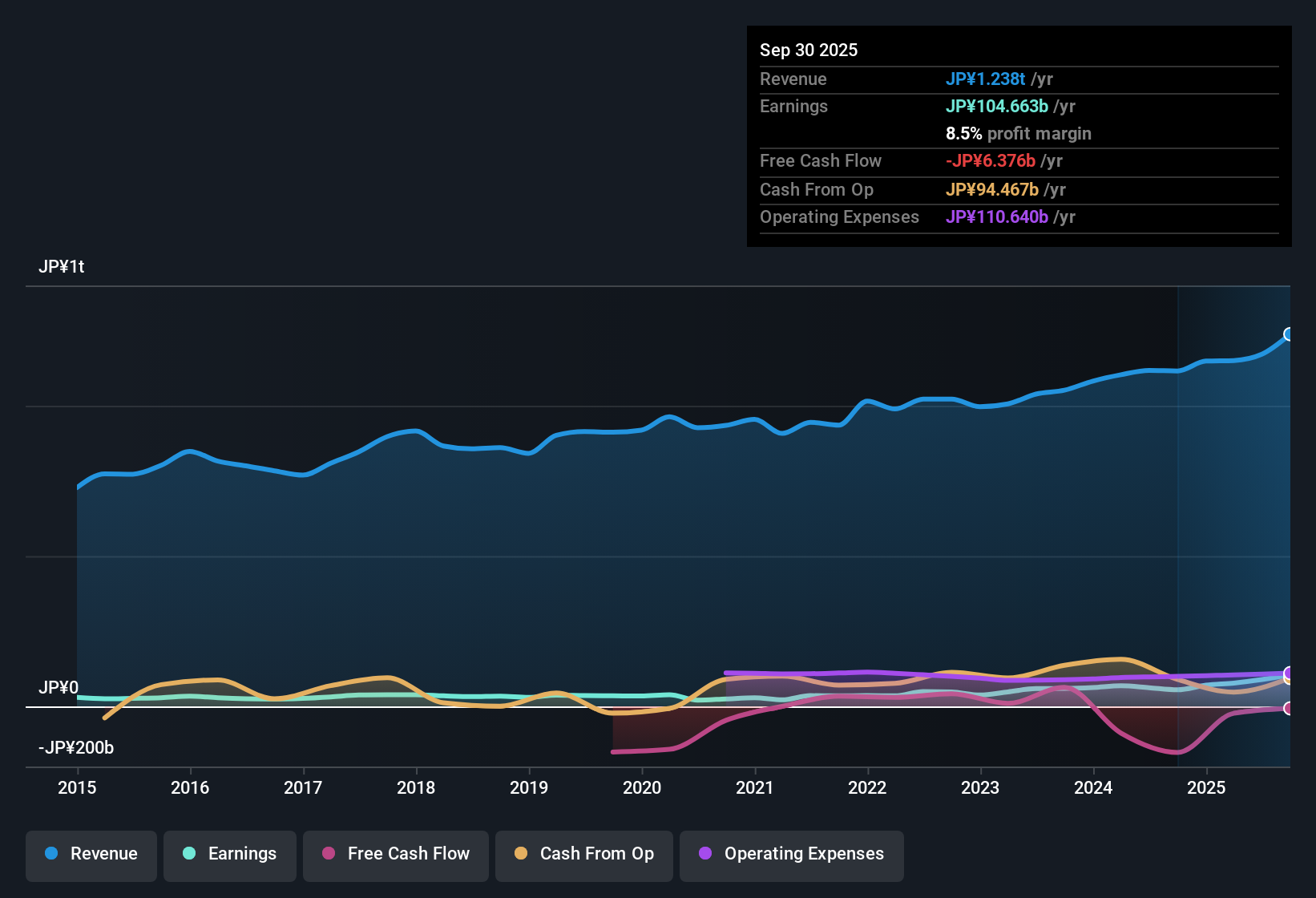Select the Revenue line endpoint marker

pos(1290,334)
